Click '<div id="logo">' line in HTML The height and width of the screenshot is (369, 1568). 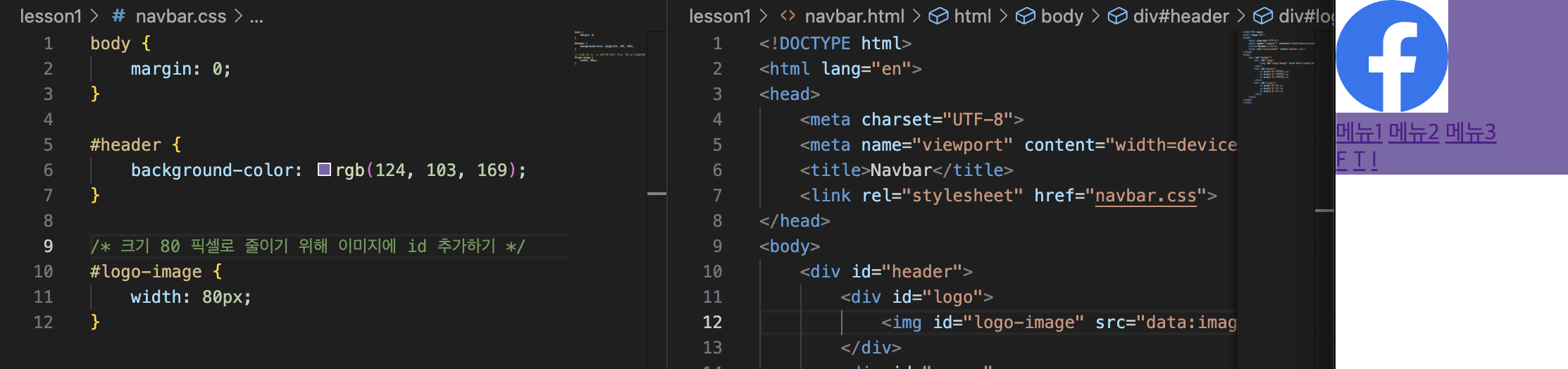pos(916,296)
